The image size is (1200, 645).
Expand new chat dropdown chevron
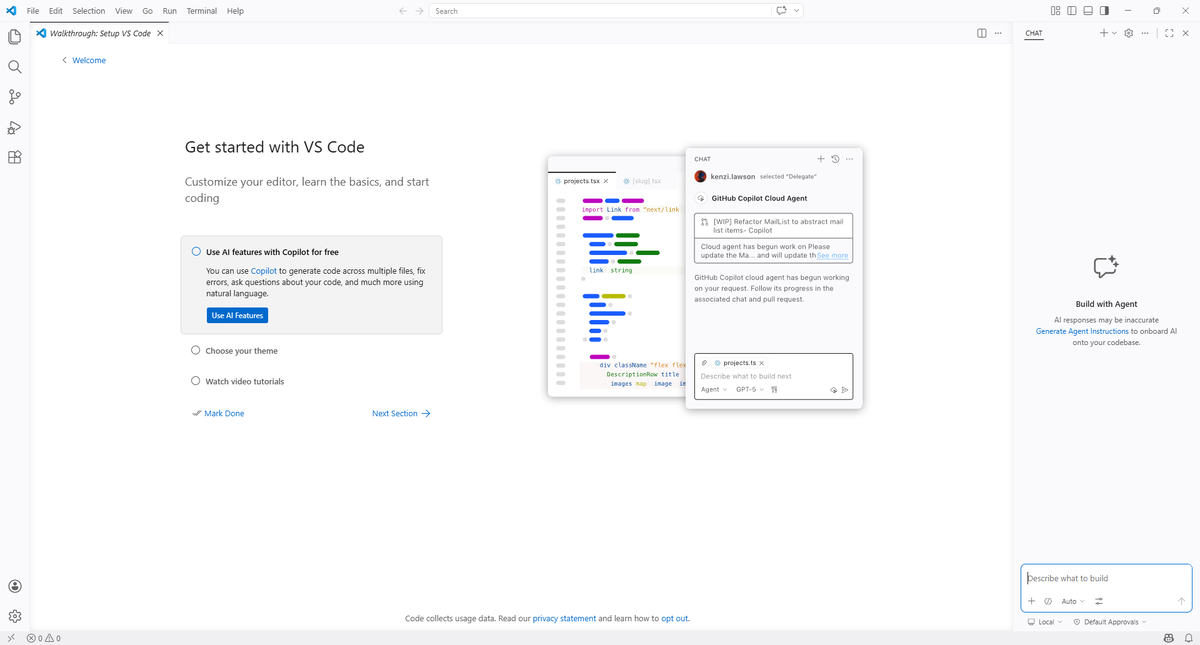click(1115, 33)
